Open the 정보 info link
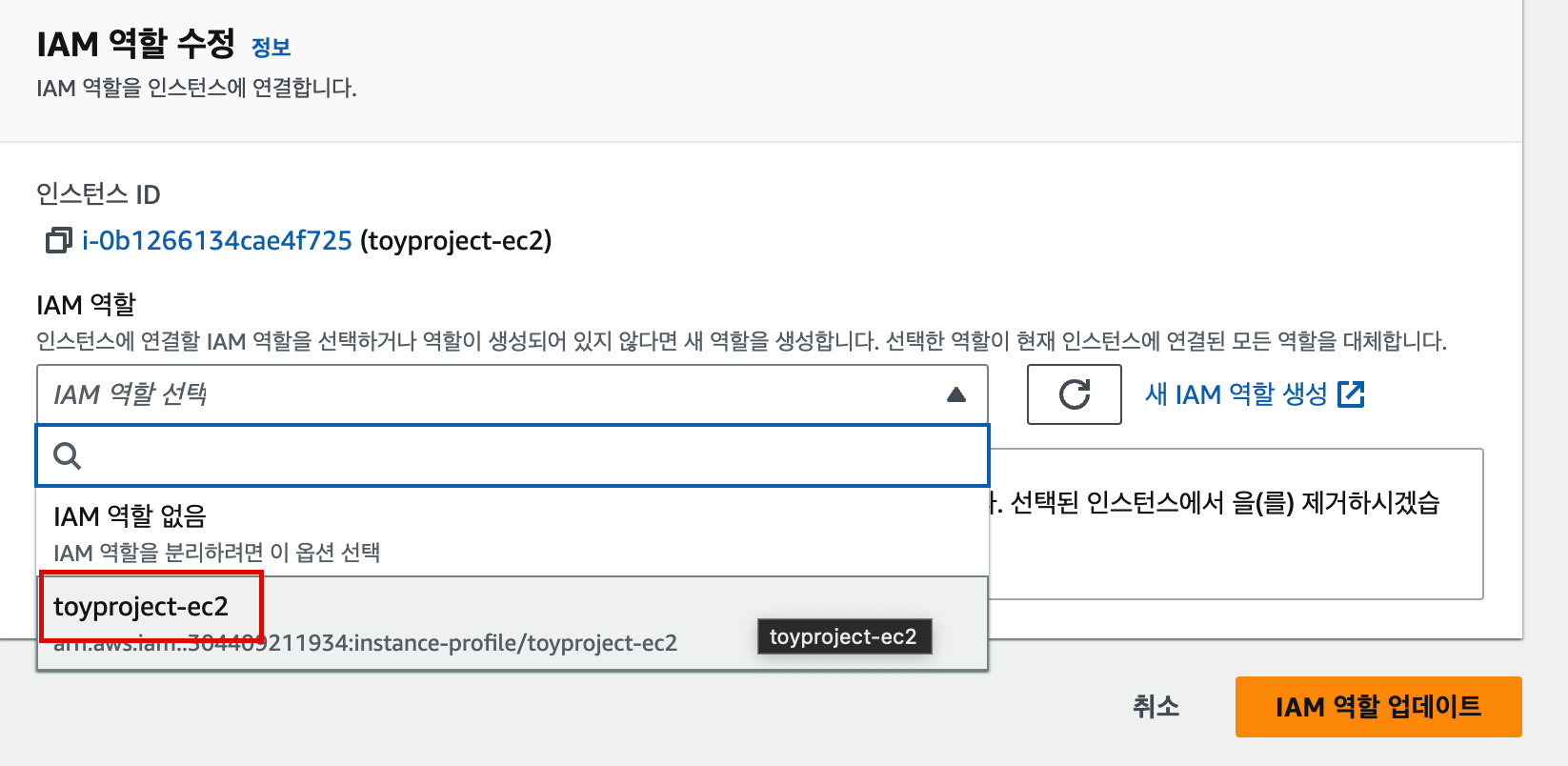 [x=271, y=47]
